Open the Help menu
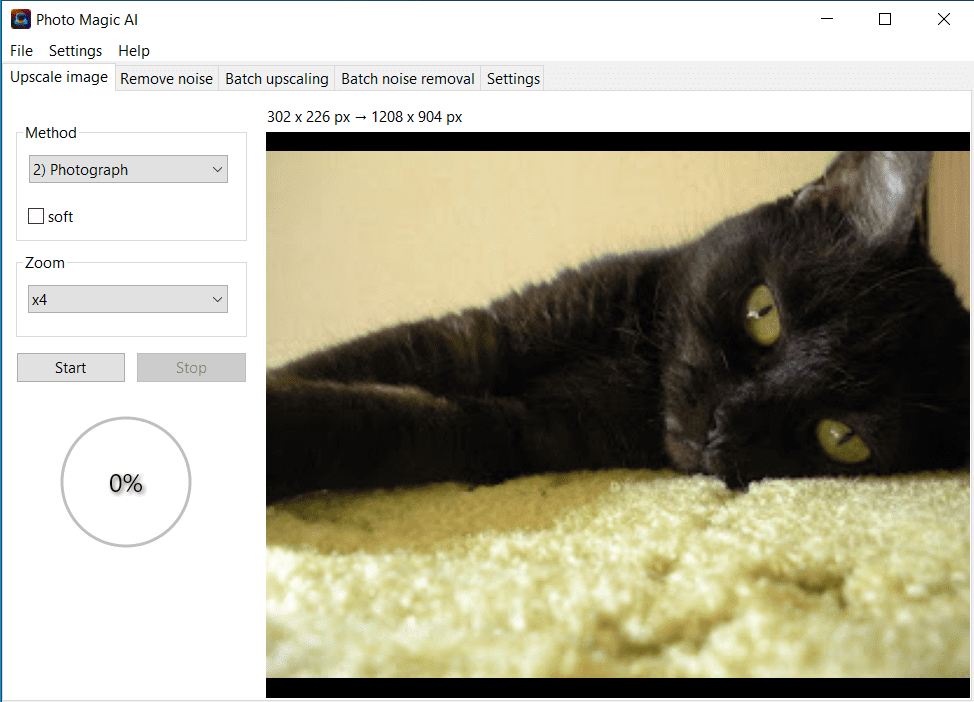Viewport: 974px width, 702px height. click(134, 51)
